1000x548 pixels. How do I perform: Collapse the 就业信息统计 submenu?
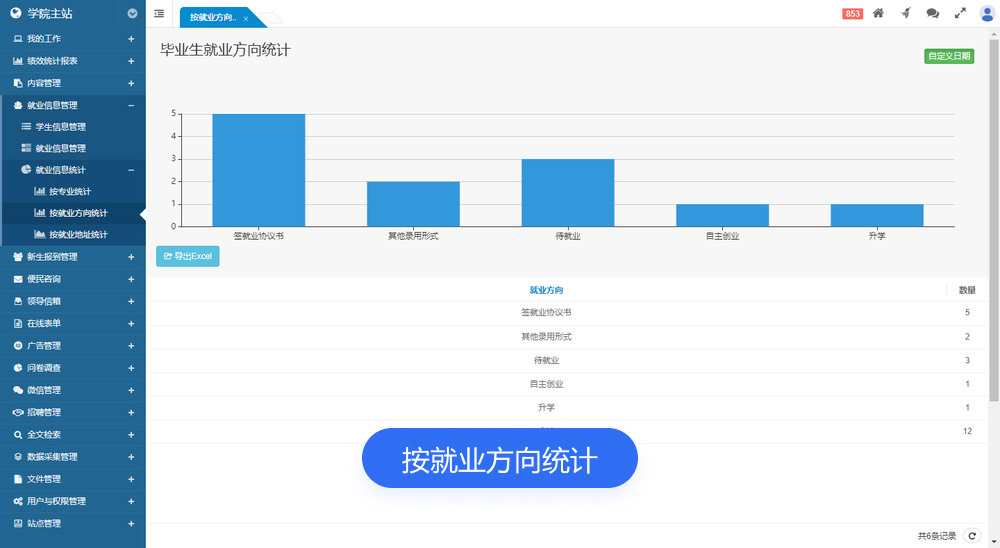tap(131, 170)
